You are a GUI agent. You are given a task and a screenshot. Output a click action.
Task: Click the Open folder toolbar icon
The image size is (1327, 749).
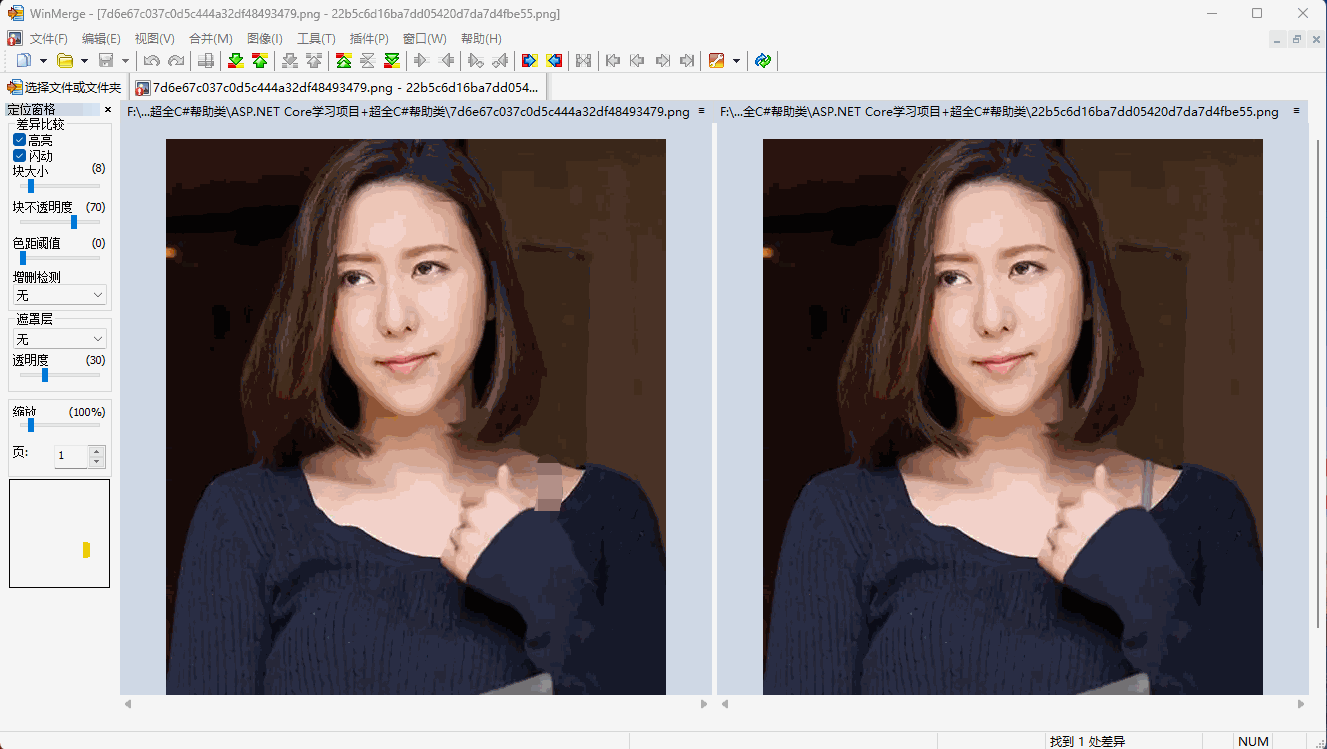65,61
